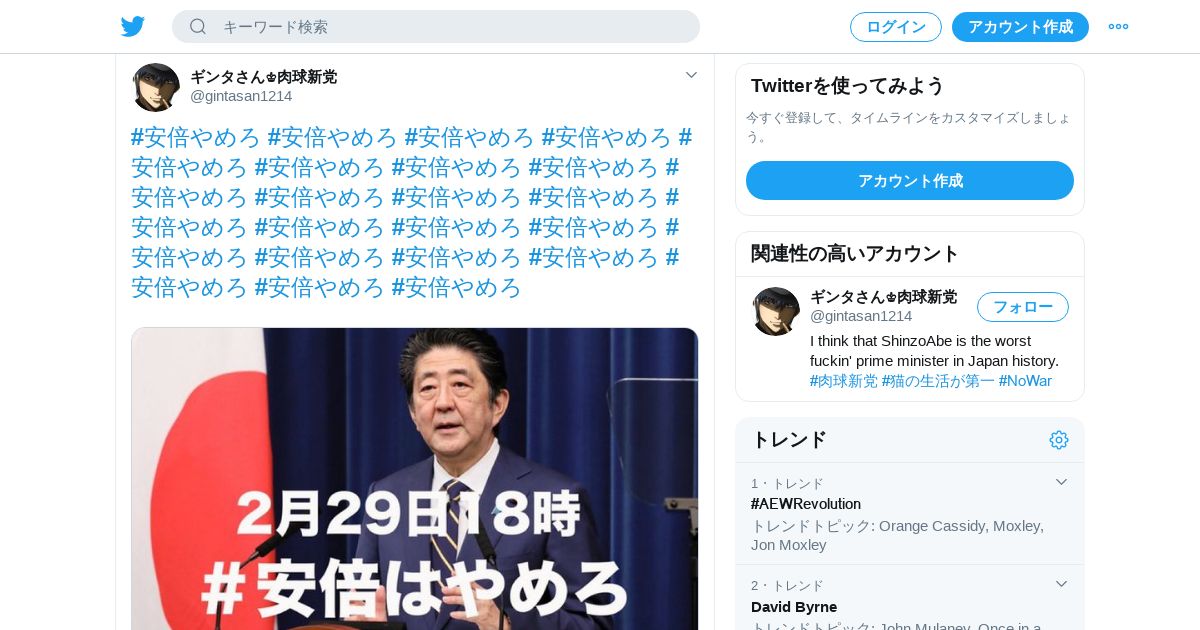Image resolution: width=1200 pixels, height=630 pixels.
Task: Expand the tweet options chevron
Action: click(x=691, y=75)
